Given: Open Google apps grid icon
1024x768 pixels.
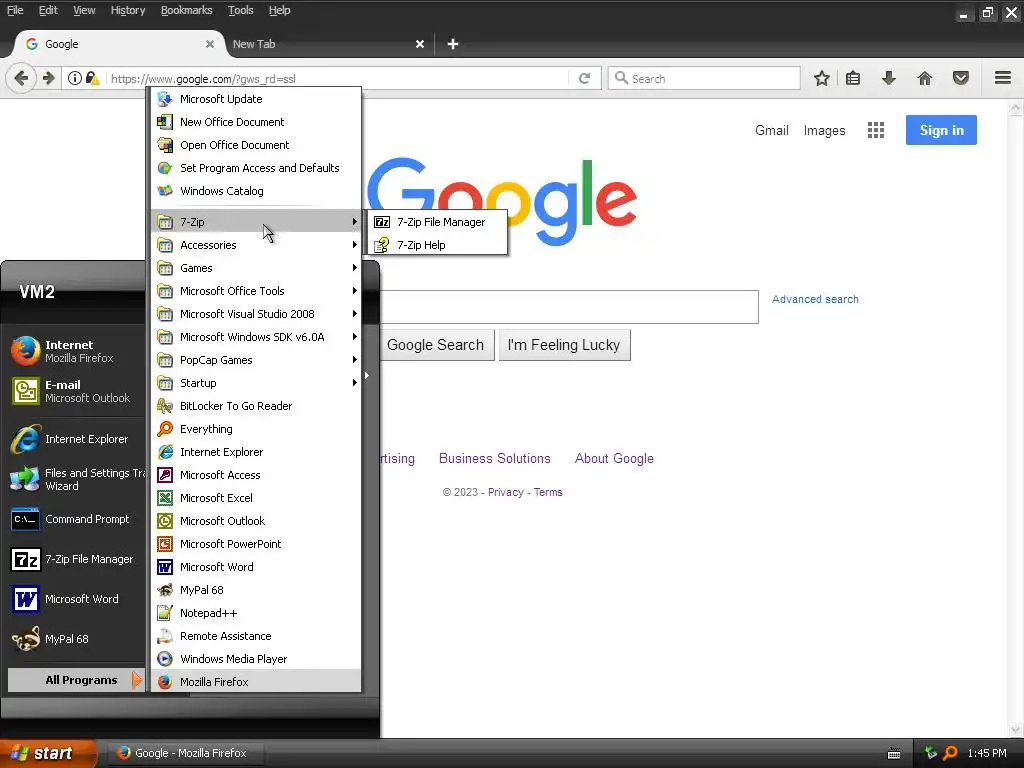Looking at the screenshot, I should [876, 130].
